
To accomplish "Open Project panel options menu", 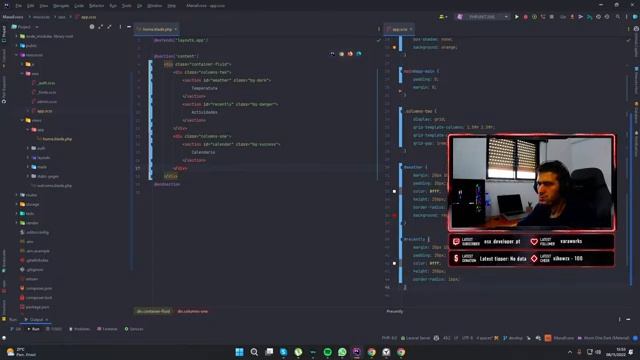I will click(120, 27).
